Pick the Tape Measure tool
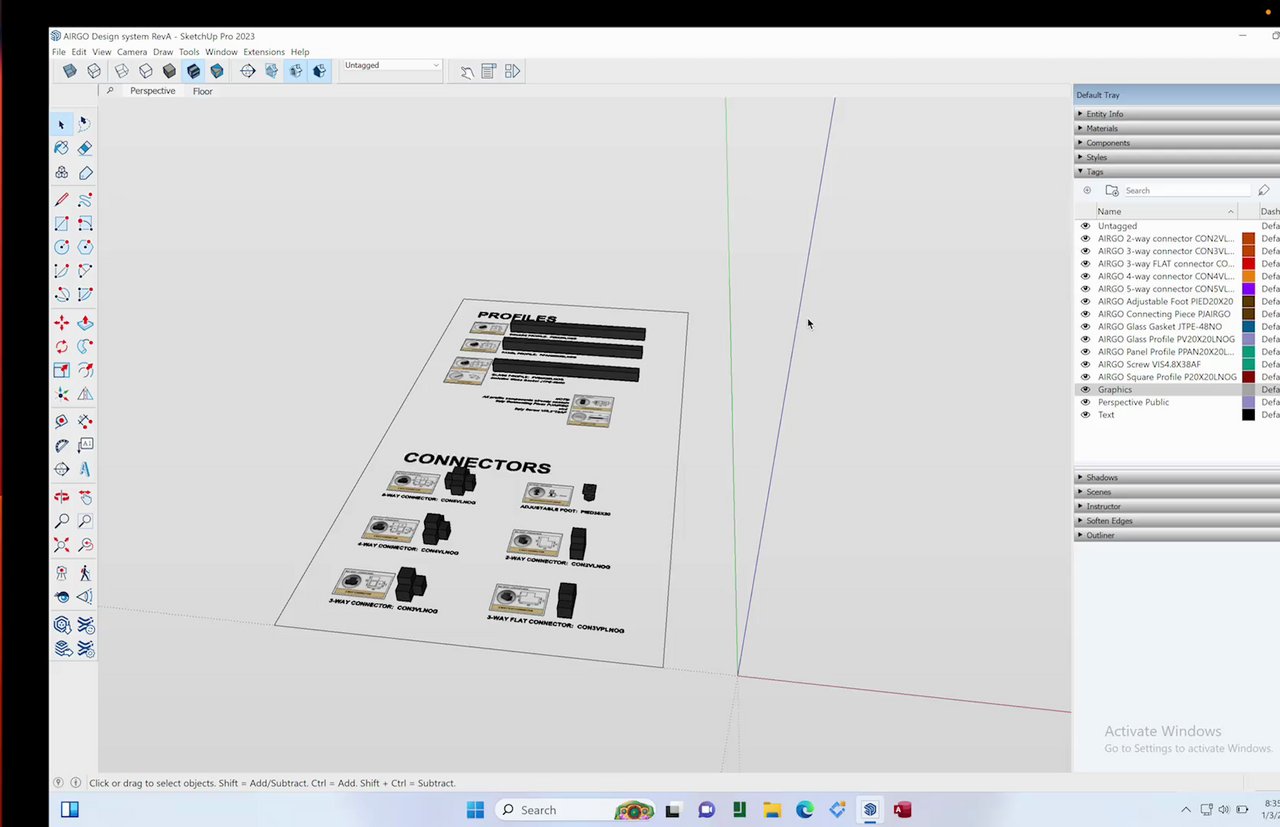The image size is (1280, 827). (61, 421)
